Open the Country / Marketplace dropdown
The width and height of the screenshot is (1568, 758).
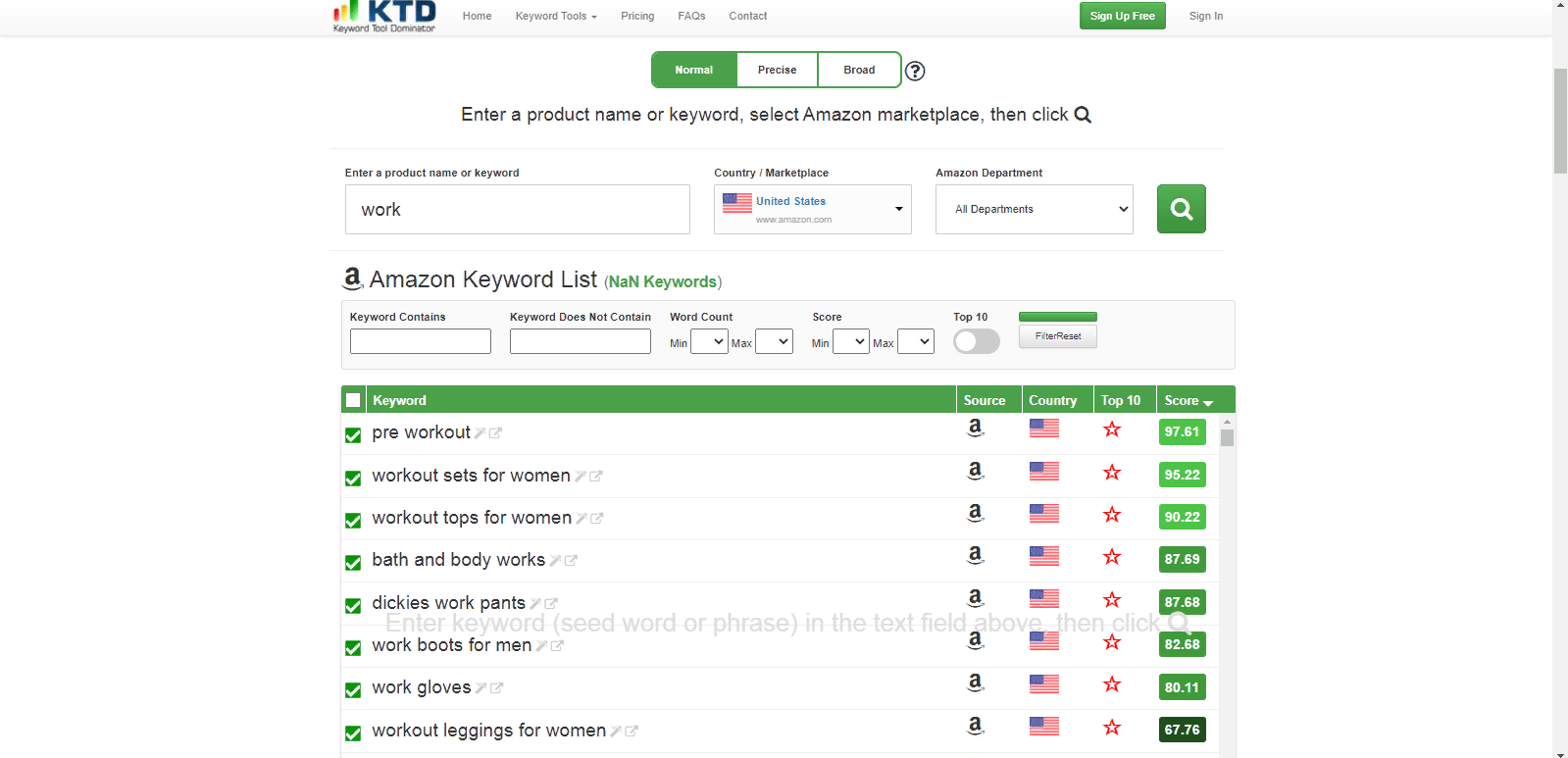[813, 209]
